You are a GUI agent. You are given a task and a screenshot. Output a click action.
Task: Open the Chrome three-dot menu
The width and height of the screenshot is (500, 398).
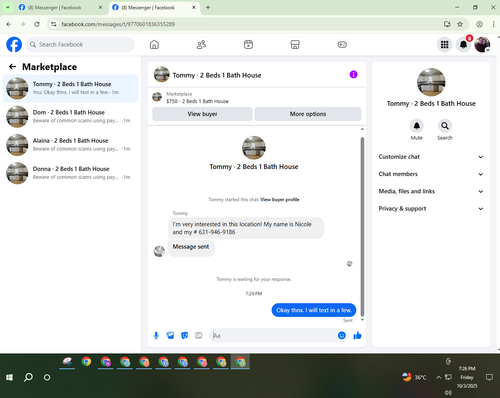point(493,24)
